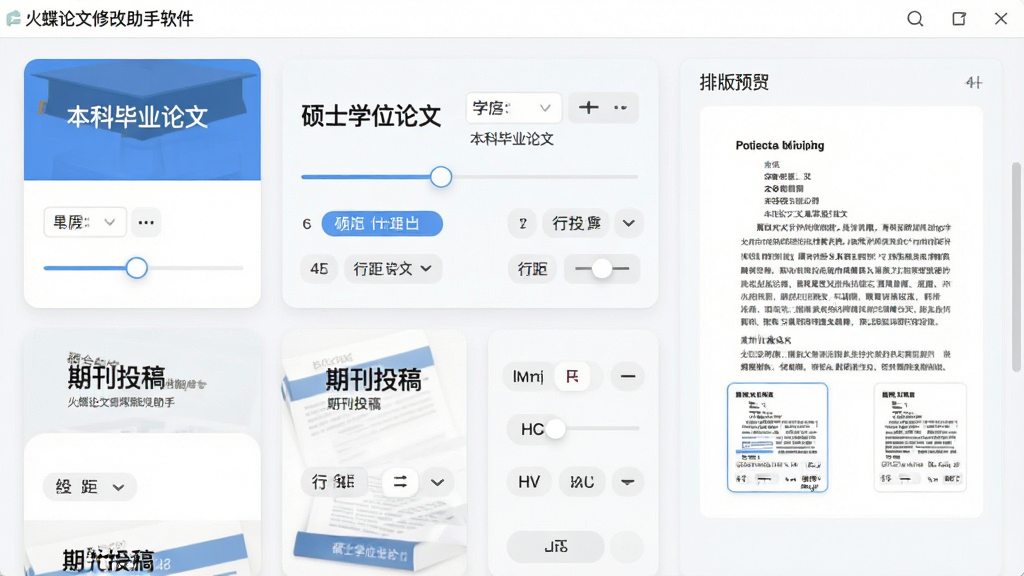Image resolution: width=1024 pixels, height=576 pixels.
Task: Click the 行距 label beside the toggle
Action: [x=532, y=268]
